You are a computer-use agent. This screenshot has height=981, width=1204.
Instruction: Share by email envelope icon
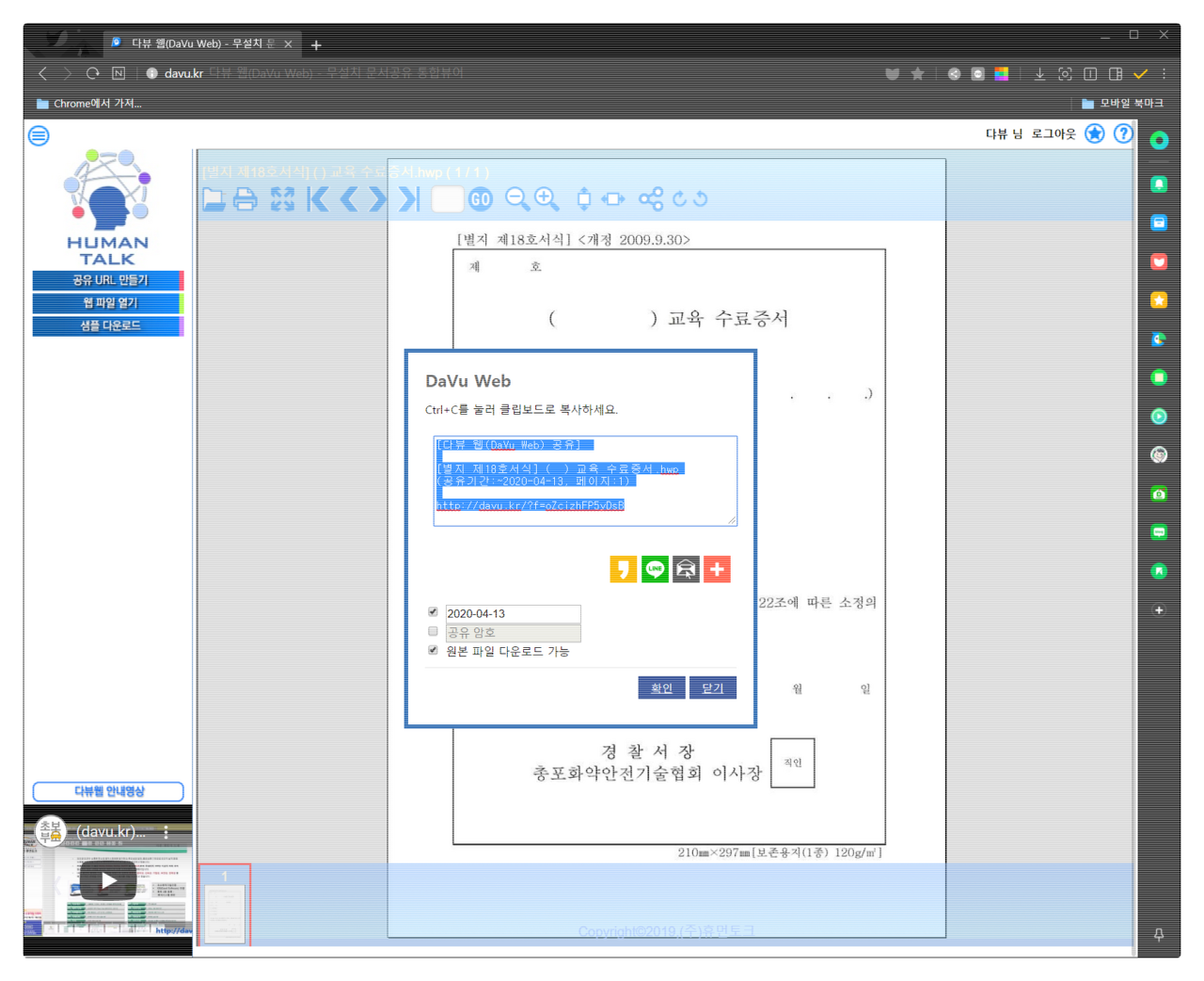(x=686, y=569)
